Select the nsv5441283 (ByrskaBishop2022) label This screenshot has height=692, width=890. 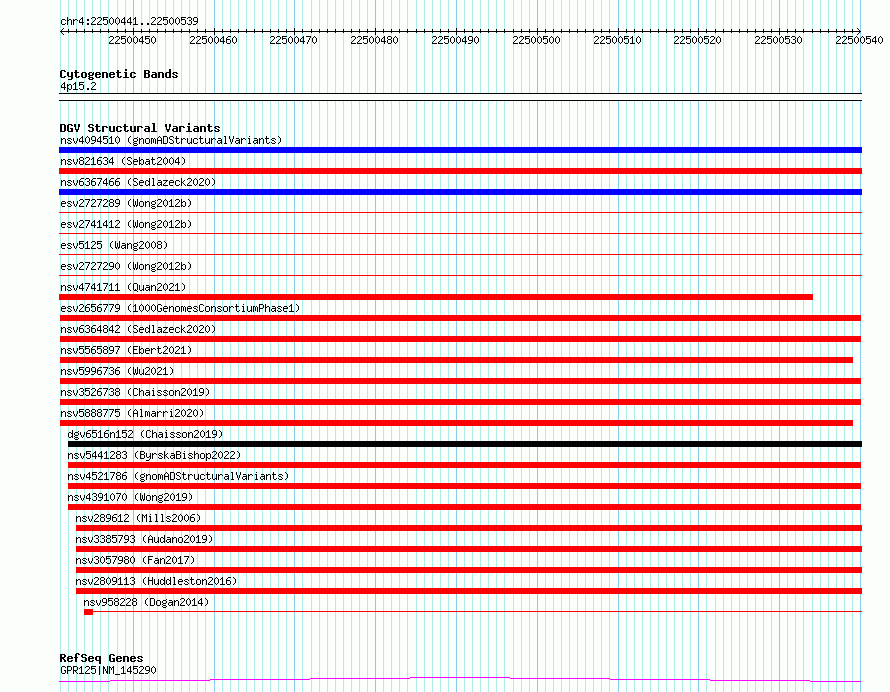point(154,455)
